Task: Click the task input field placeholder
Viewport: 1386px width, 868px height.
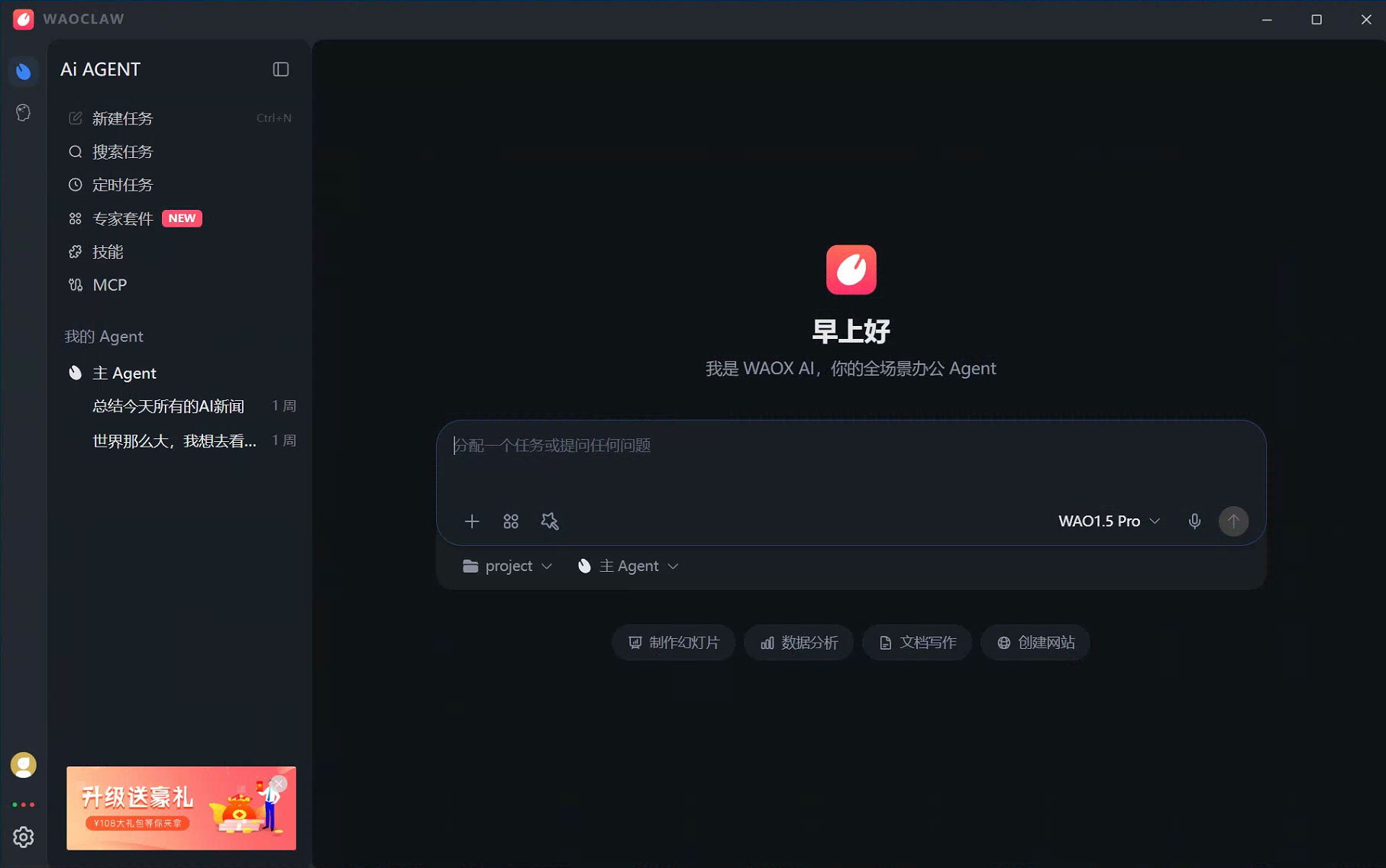Action: (552, 445)
